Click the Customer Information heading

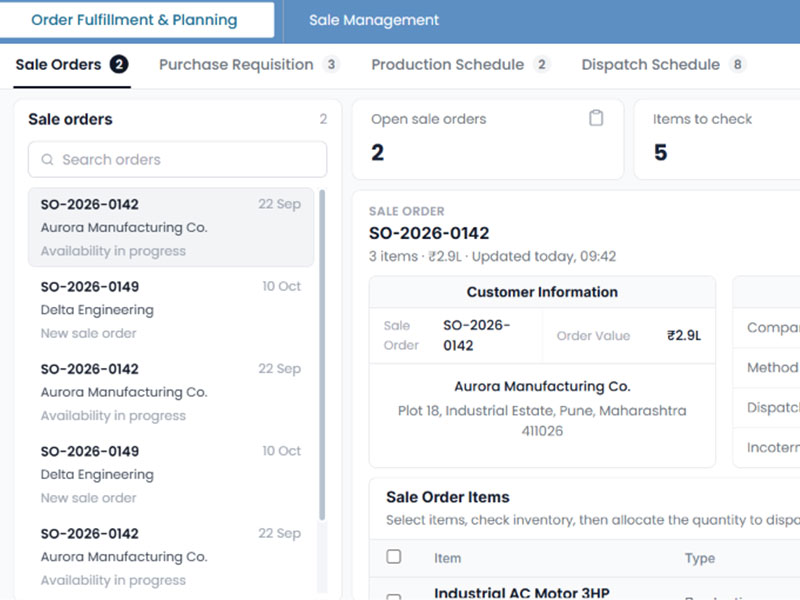(542, 292)
